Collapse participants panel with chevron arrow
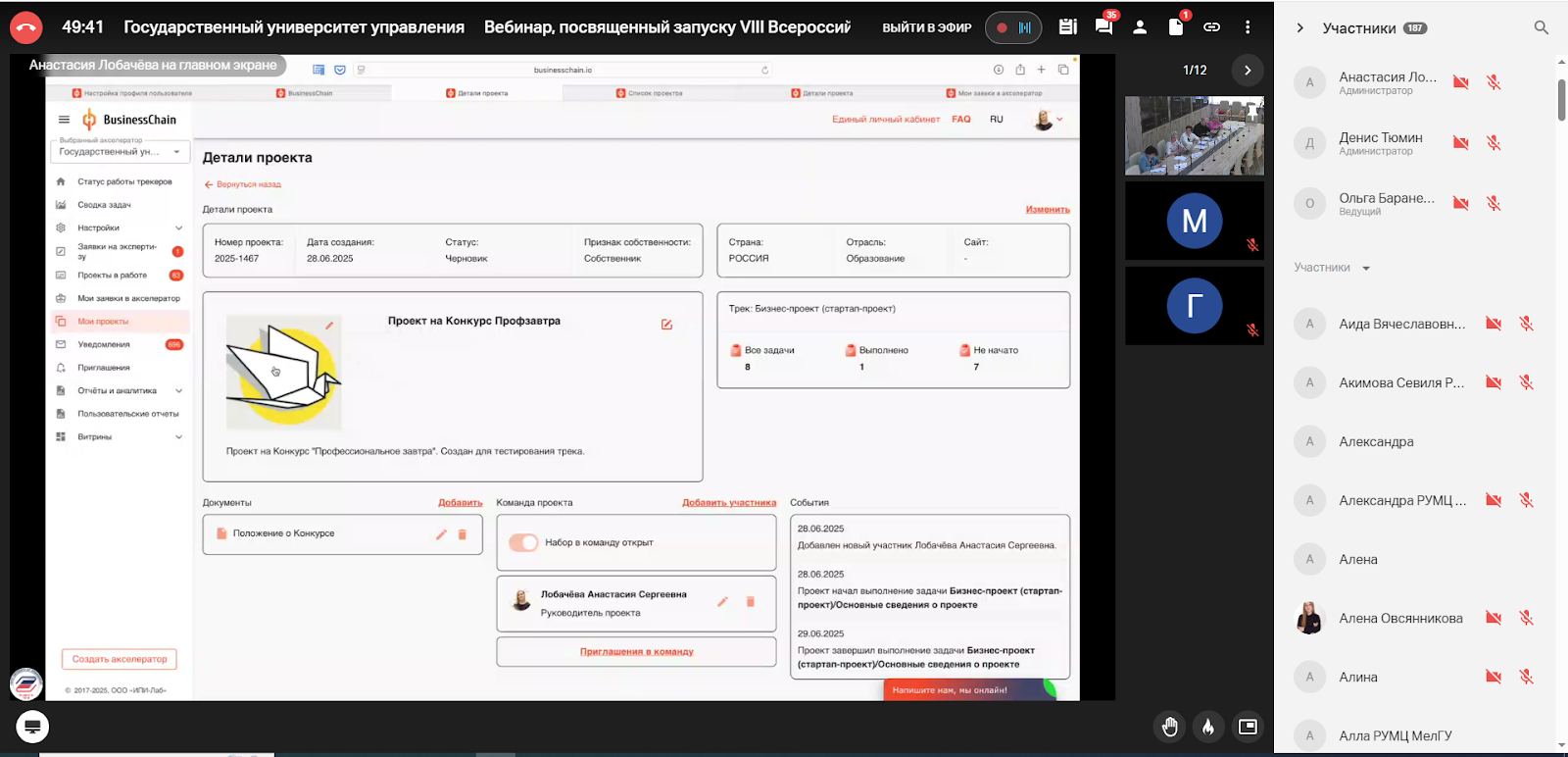Viewport: 1568px width, 757px height. pyautogui.click(x=1300, y=27)
